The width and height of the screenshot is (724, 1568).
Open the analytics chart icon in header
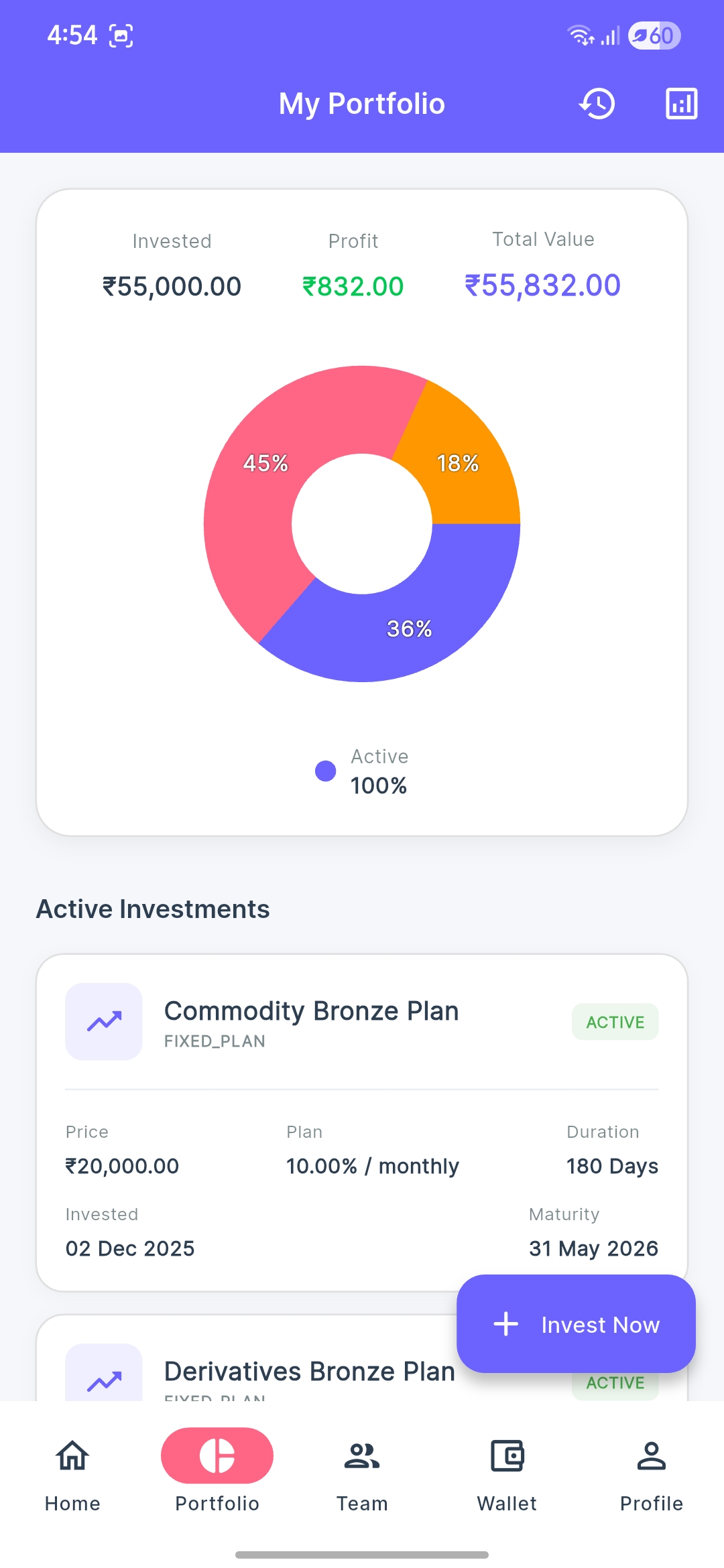[x=681, y=104]
